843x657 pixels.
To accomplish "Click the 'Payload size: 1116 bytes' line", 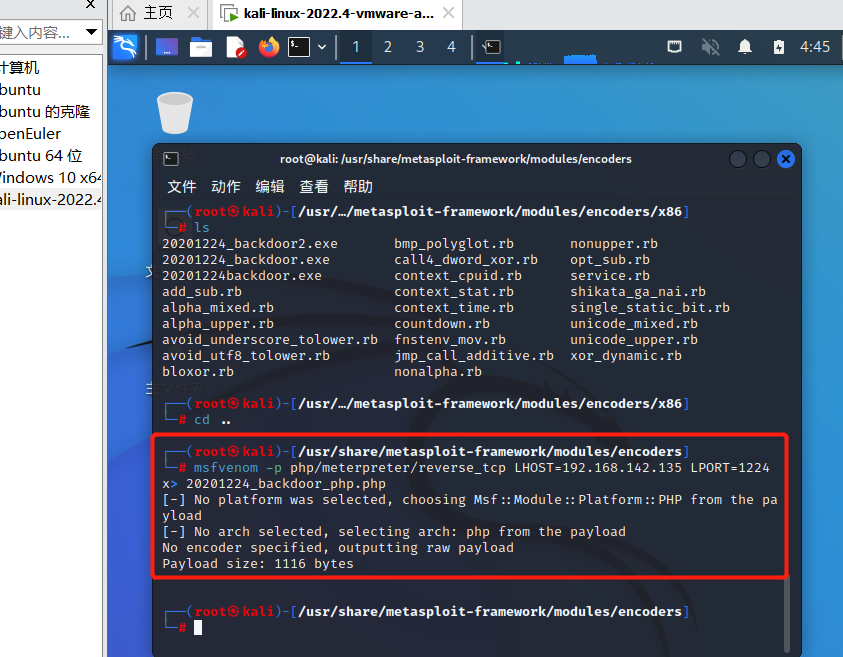I will click(x=258, y=563).
